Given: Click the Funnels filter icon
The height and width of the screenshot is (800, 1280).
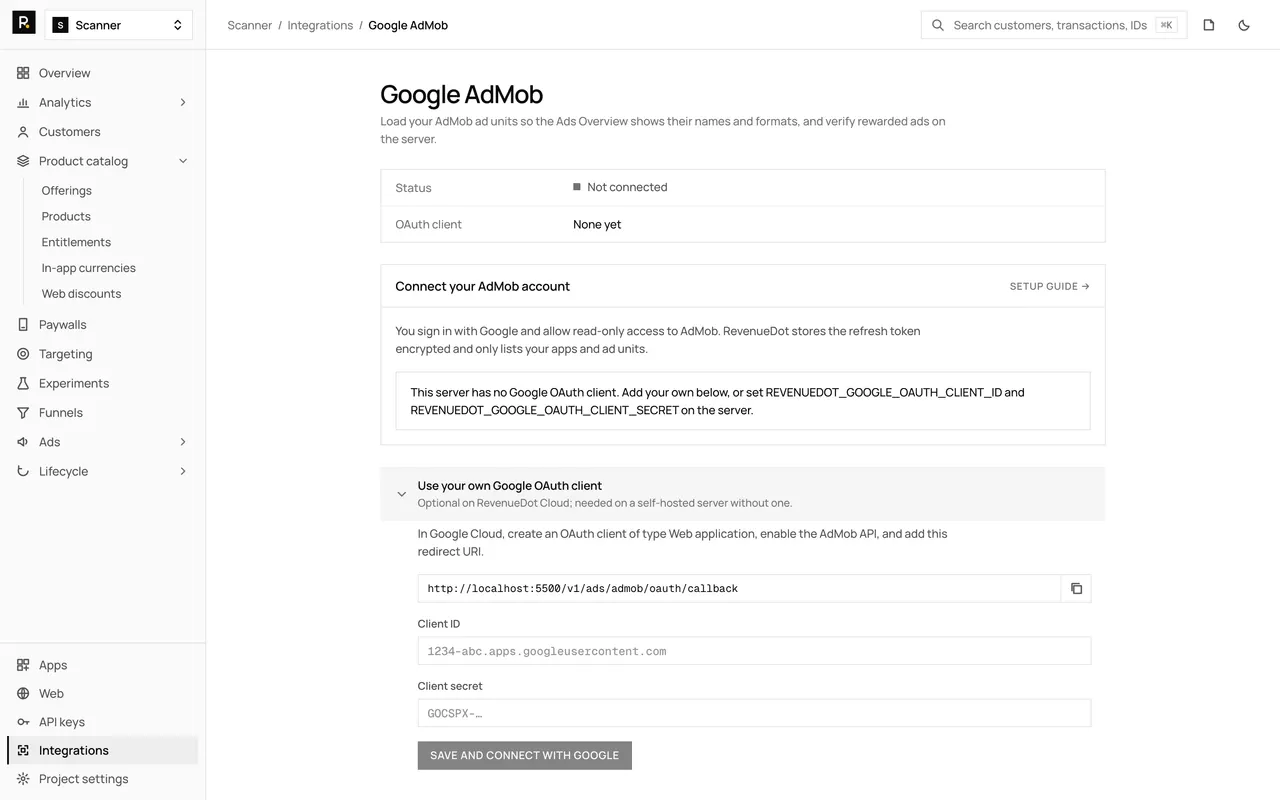Looking at the screenshot, I should click(x=23, y=413).
